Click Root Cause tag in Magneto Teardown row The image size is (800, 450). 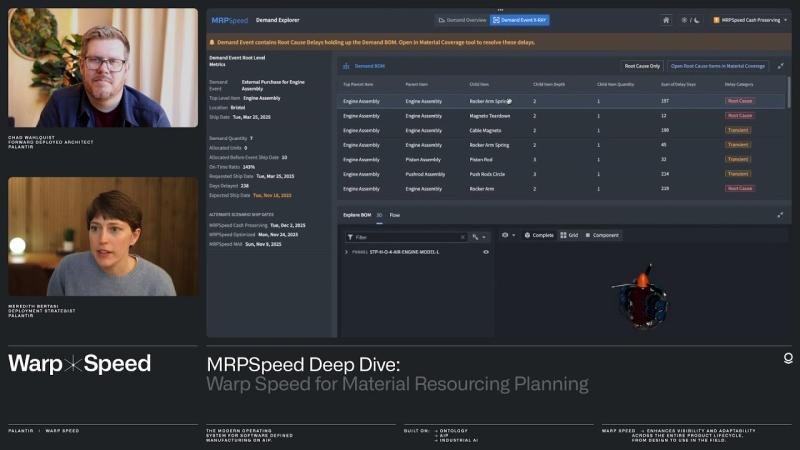[740, 116]
